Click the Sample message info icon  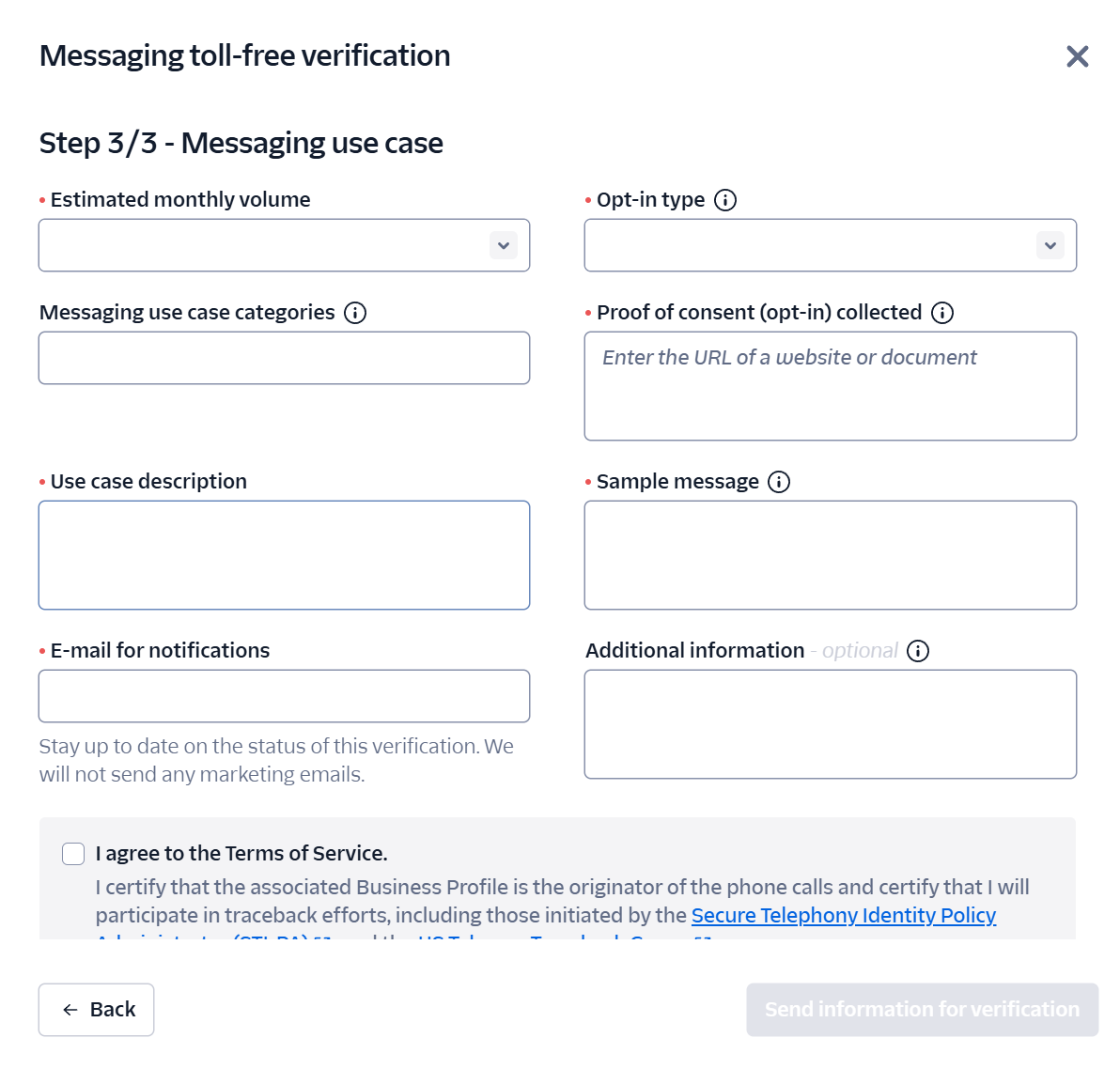click(x=778, y=482)
